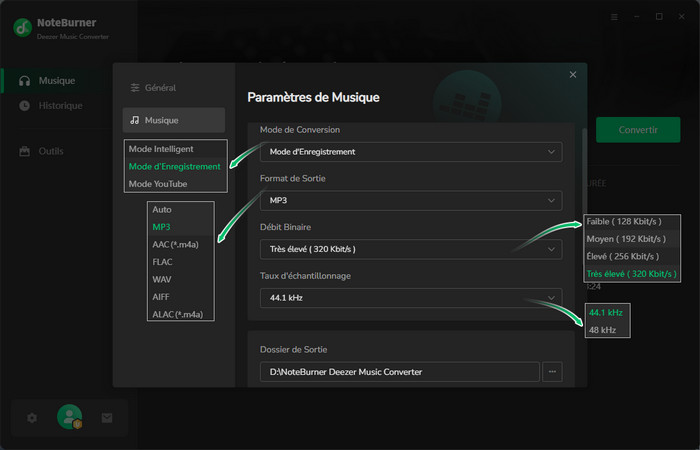Open the Historique section
This screenshot has height=450, width=700.
50,106
